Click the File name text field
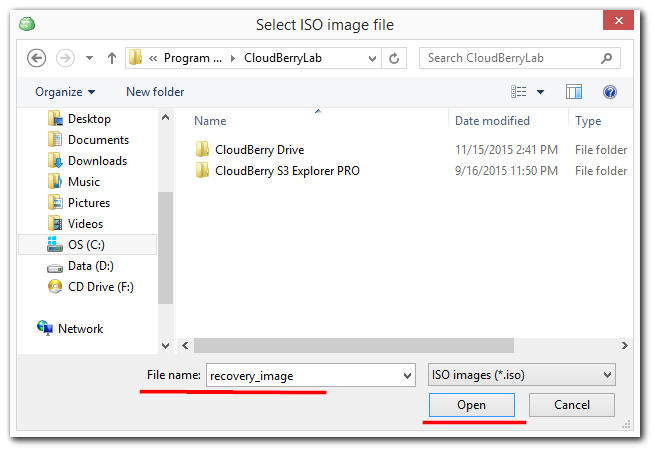 (304, 375)
